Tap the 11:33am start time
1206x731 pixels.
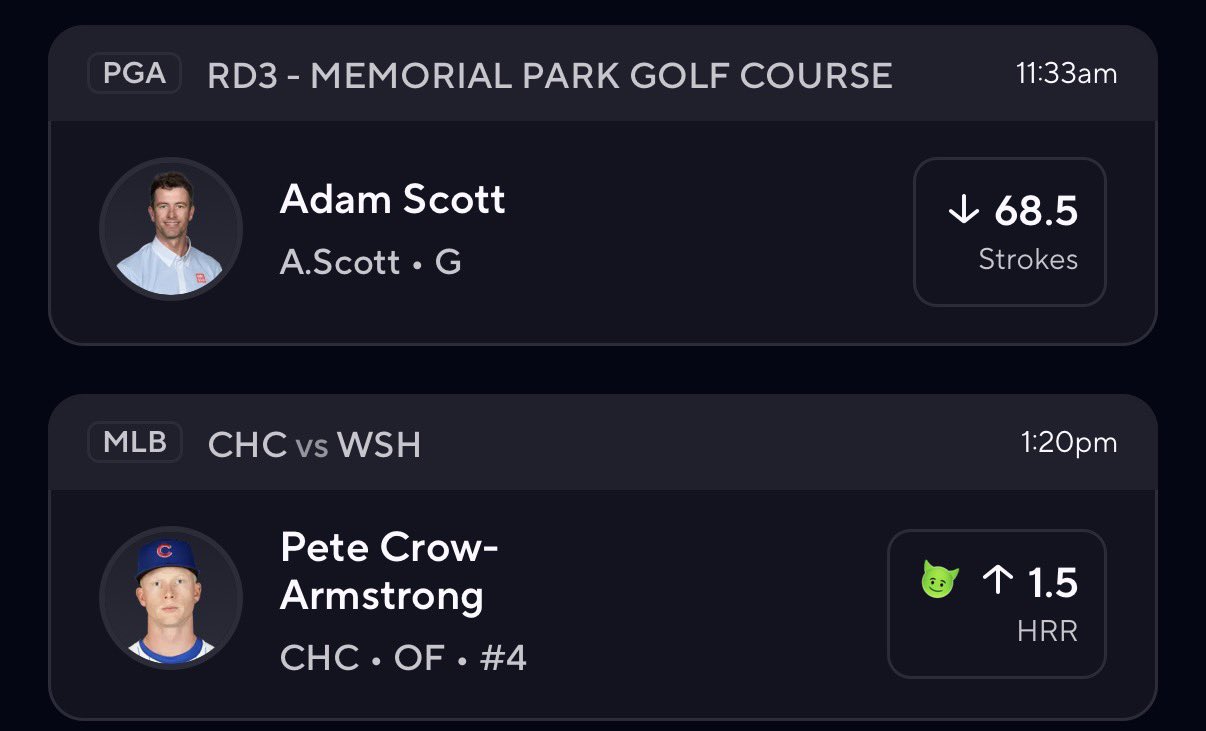tap(1066, 74)
